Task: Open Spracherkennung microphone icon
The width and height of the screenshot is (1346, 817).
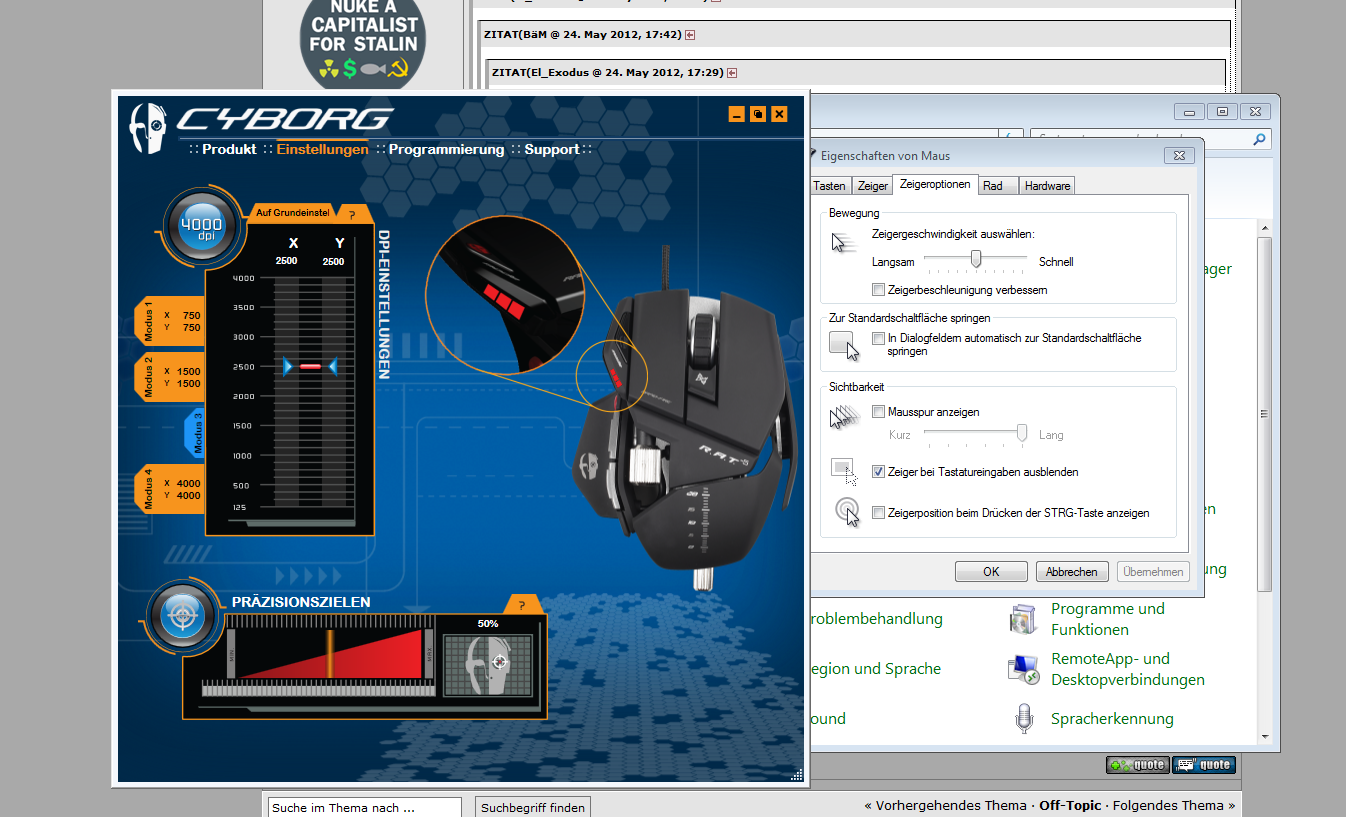Action: (x=1024, y=718)
